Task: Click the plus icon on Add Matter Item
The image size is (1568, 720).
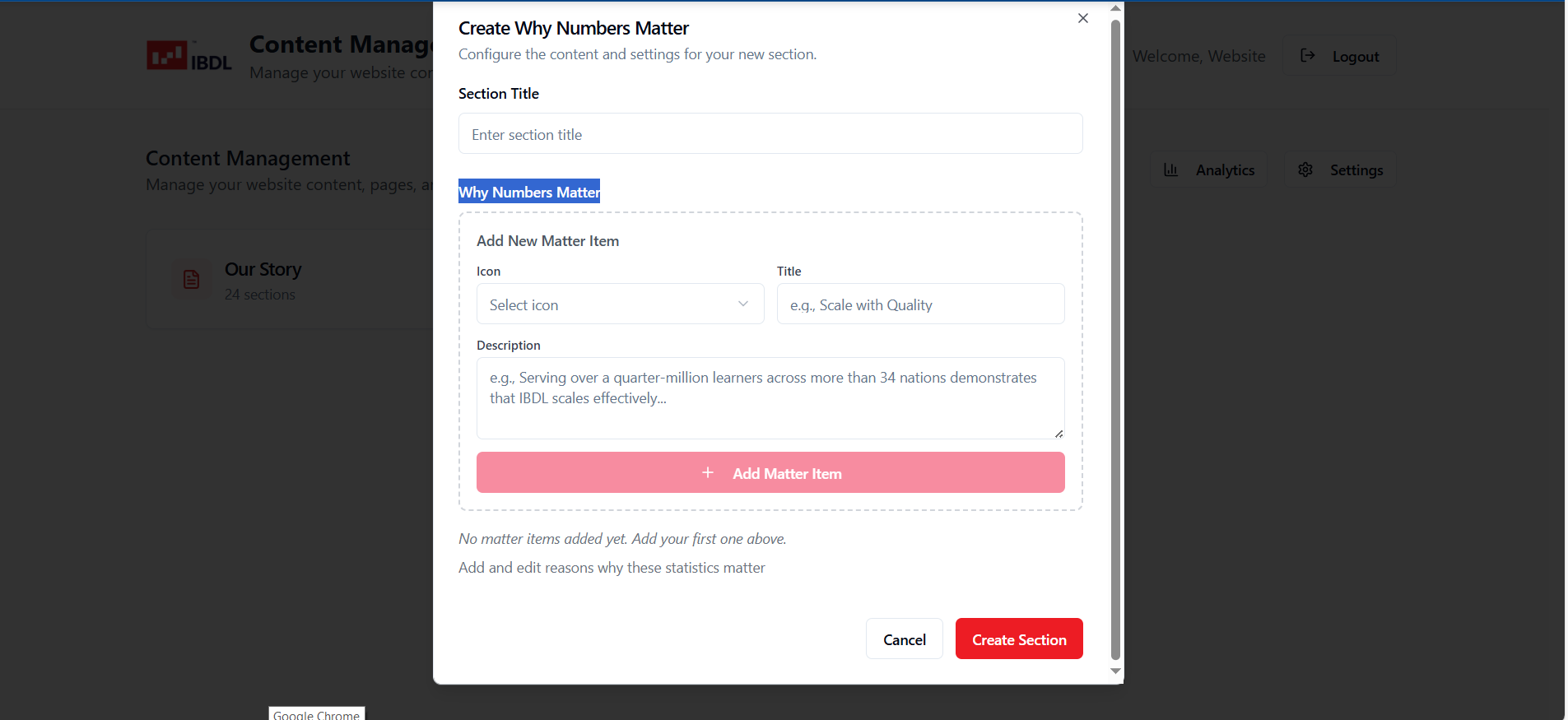Action: pyautogui.click(x=708, y=473)
